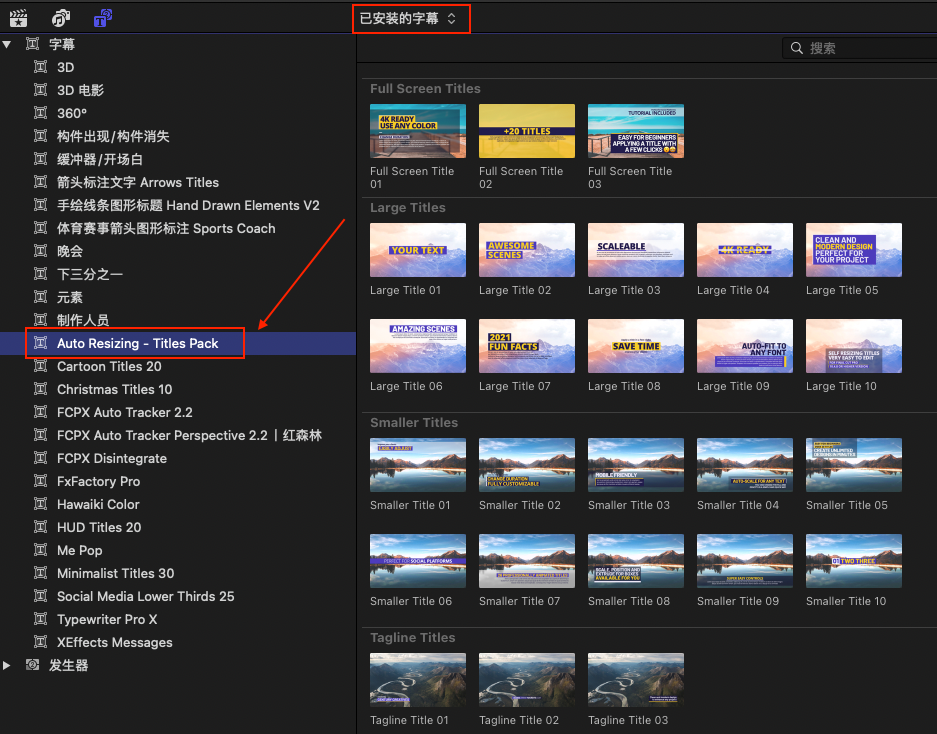
Task: Click the icon beside 元素 category
Action: pyautogui.click(x=40, y=297)
